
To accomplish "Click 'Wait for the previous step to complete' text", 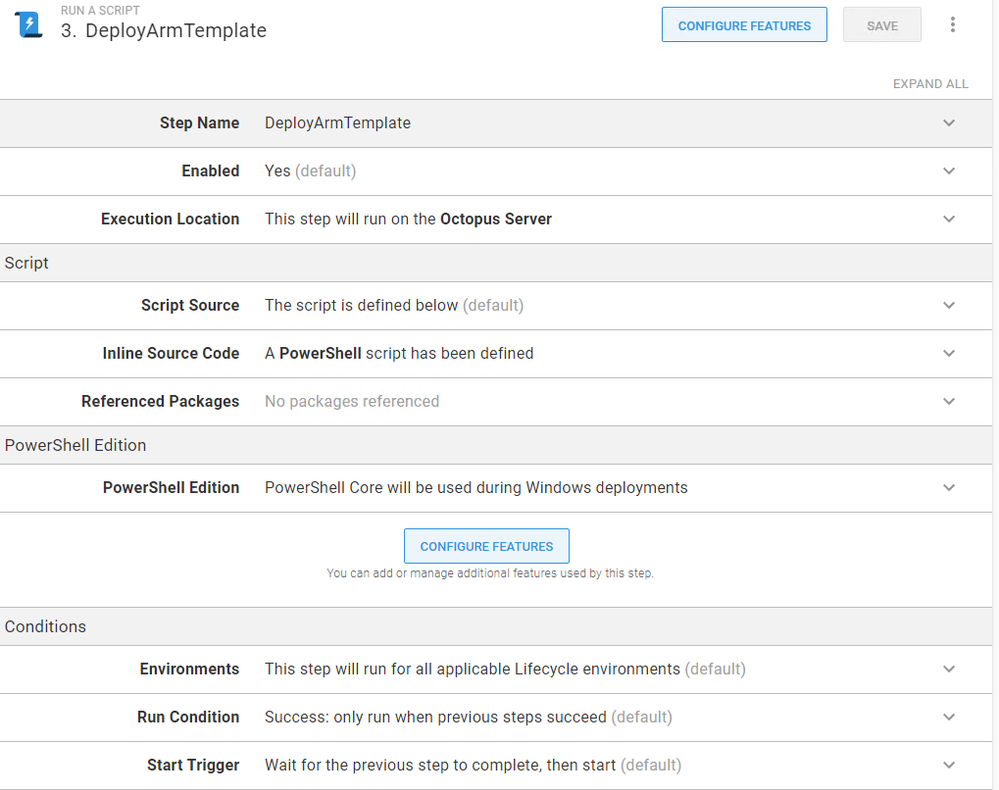I will [403, 765].
